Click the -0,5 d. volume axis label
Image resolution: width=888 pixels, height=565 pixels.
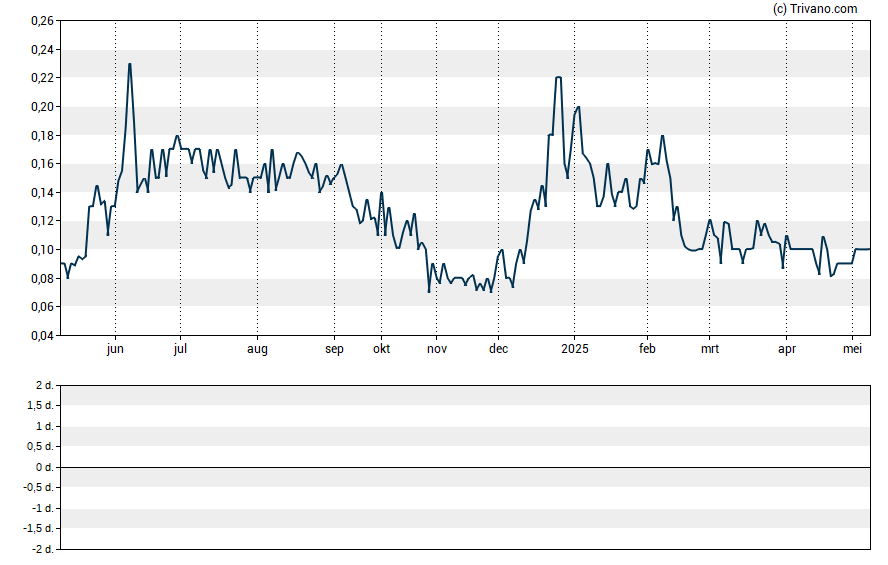coord(39,487)
